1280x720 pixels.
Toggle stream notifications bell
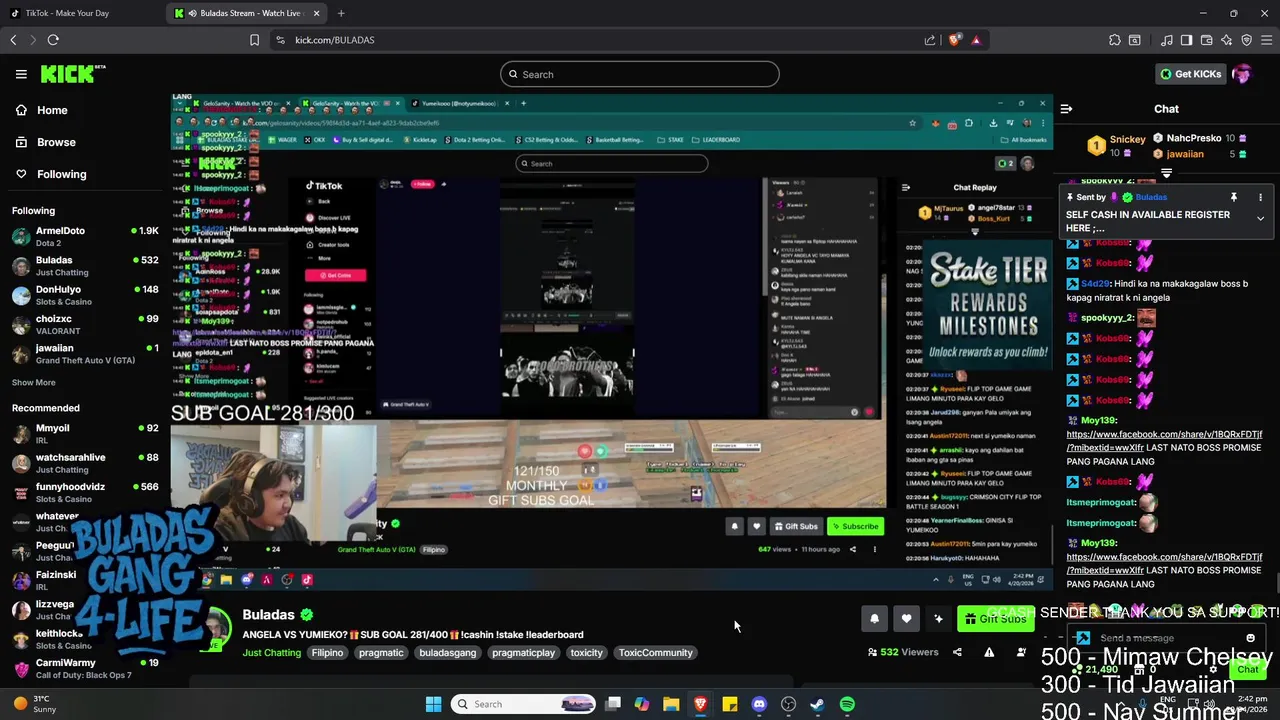[874, 619]
